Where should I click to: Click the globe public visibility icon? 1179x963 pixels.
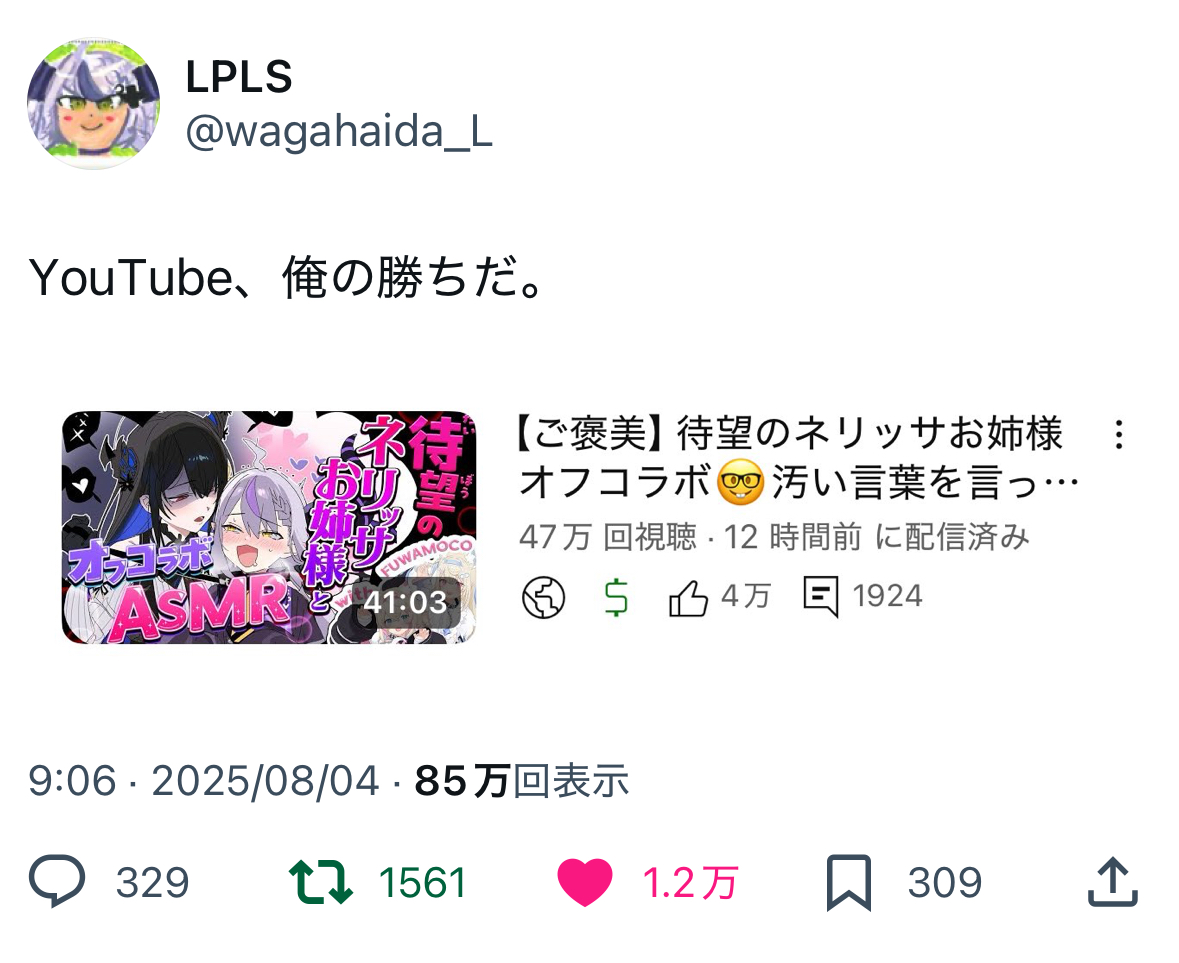(544, 598)
